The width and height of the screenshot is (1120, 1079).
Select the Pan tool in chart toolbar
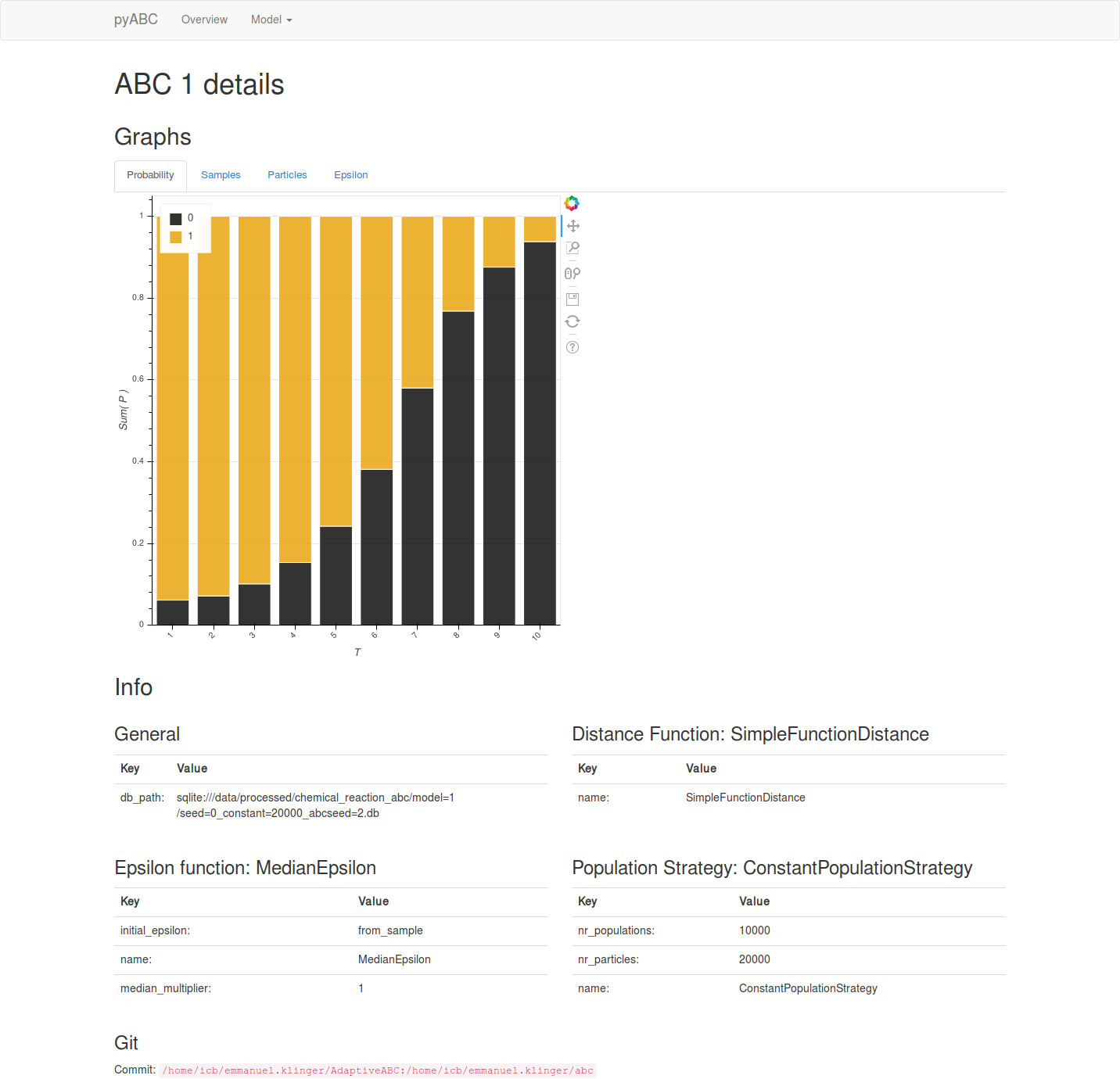[x=573, y=226]
